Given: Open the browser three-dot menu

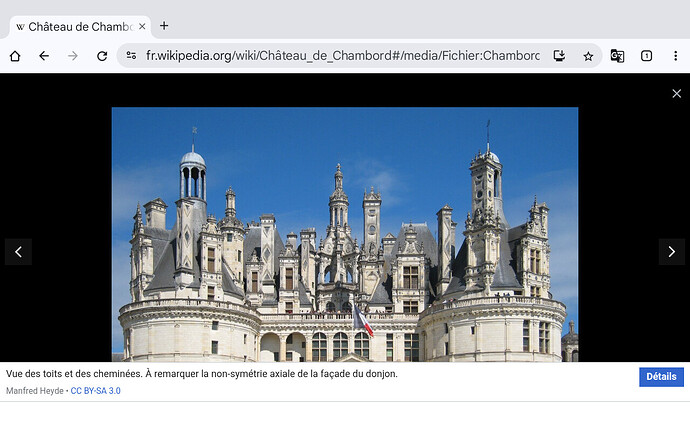Looking at the screenshot, I should [675, 56].
